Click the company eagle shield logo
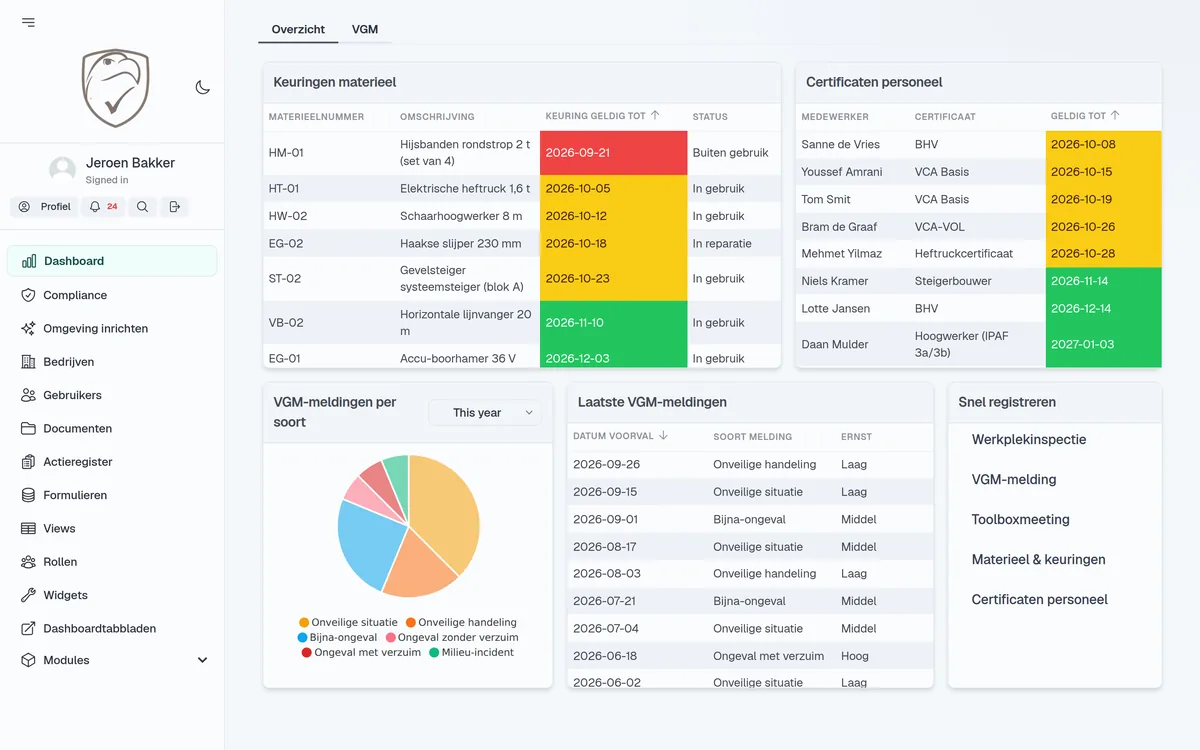Screen dimensions: 1200x750 tap(115, 87)
